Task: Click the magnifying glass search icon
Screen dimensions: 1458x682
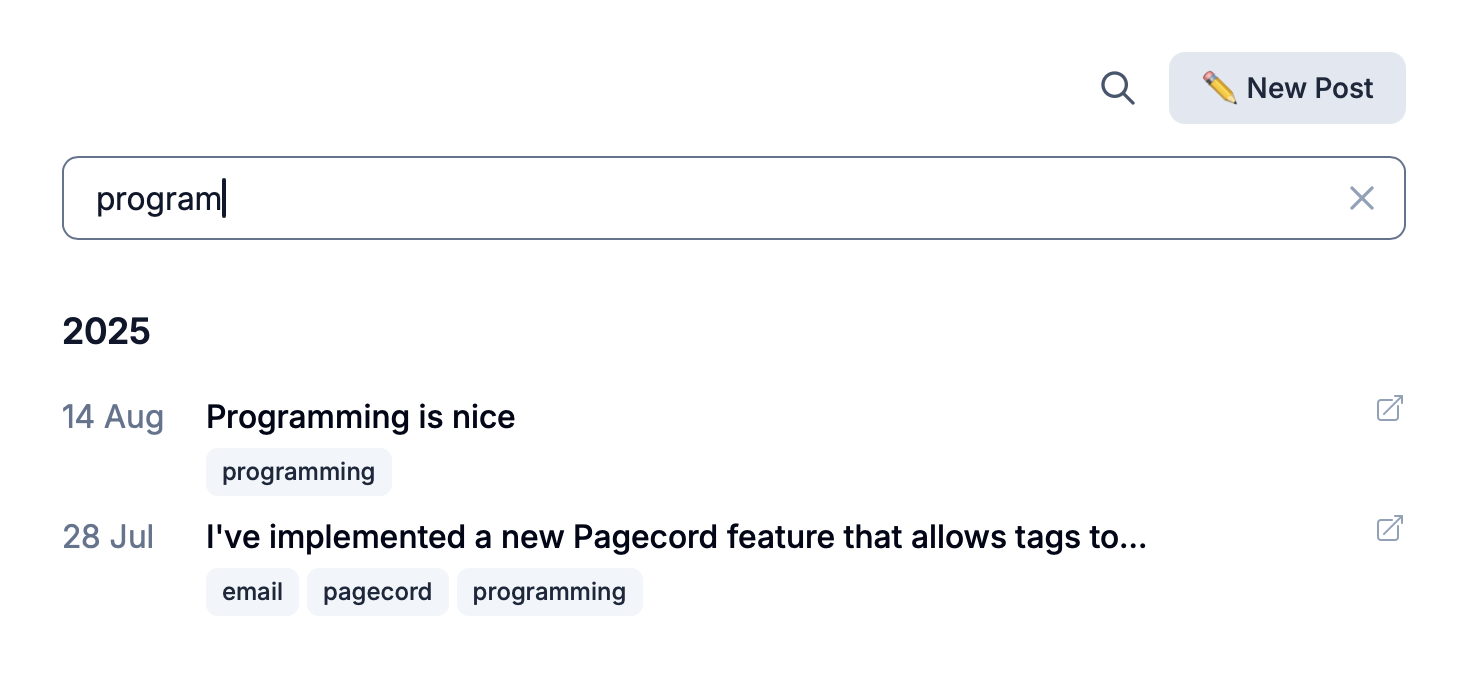Action: (1117, 89)
